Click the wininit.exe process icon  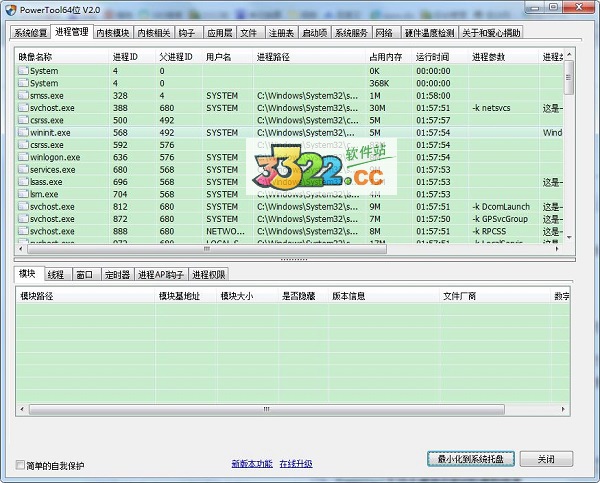click(23, 132)
